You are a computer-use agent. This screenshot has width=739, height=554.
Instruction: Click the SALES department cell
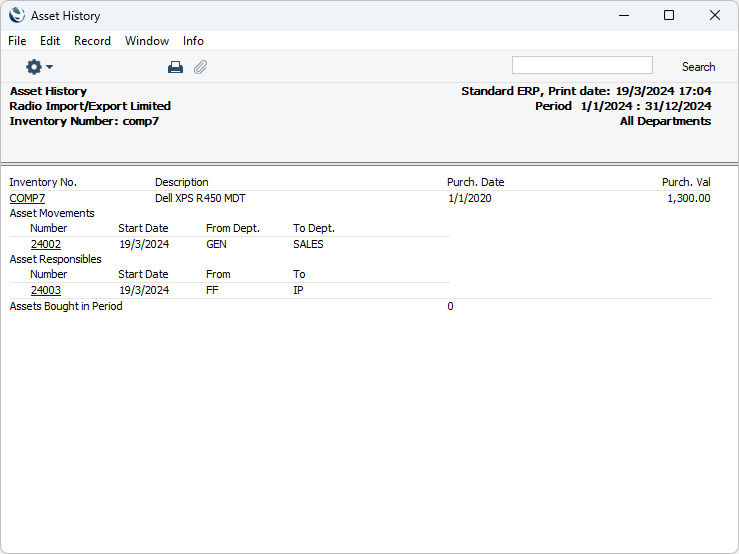click(308, 244)
